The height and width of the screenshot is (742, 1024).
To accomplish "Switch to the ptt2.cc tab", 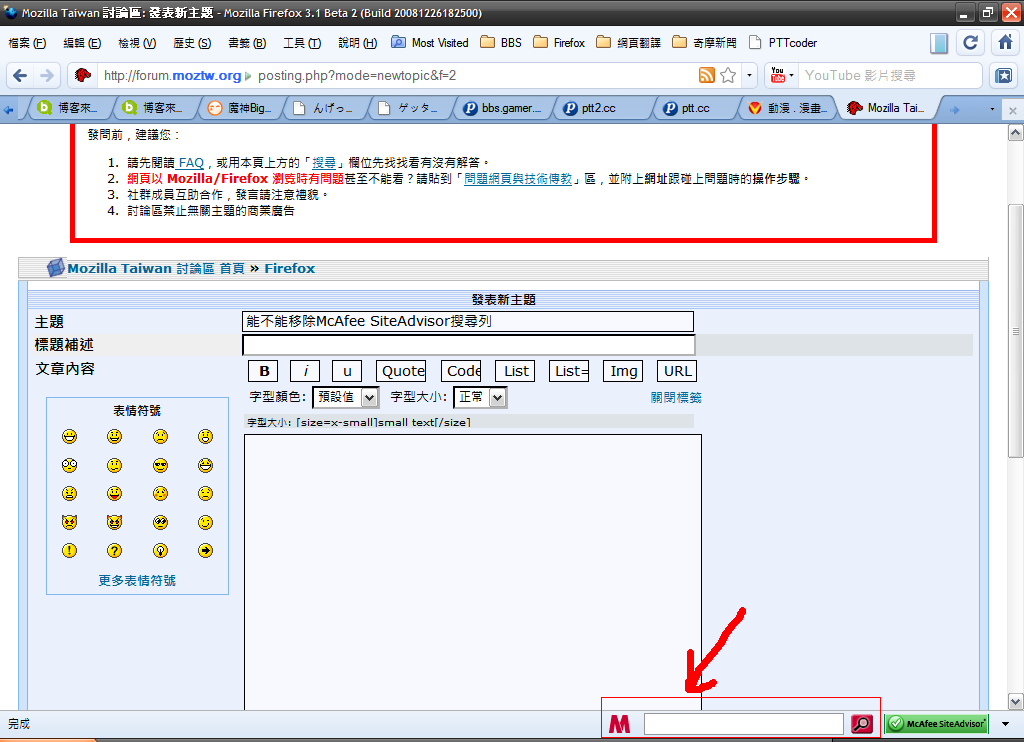I will [602, 108].
